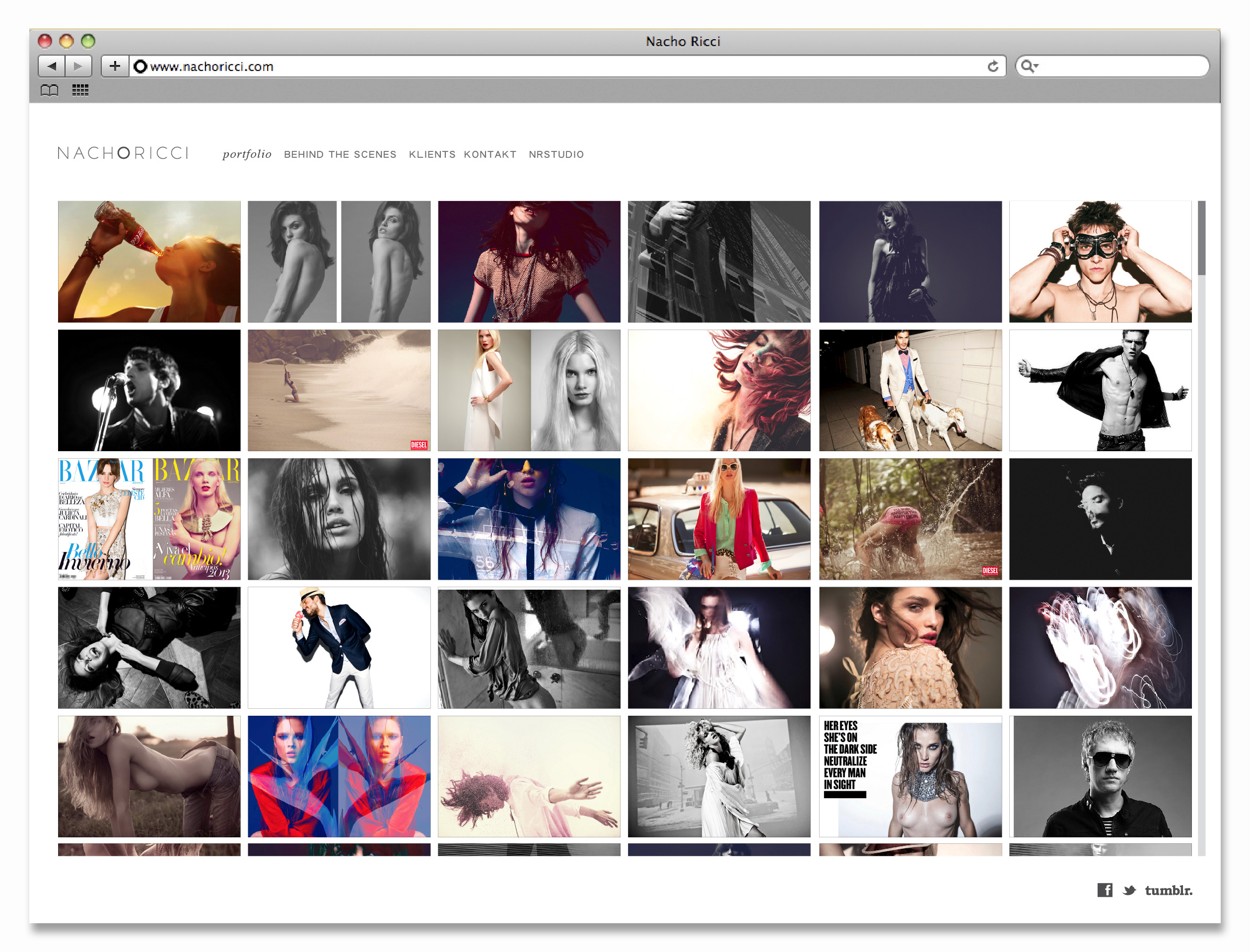Select the KLIENTS menu item
Image resolution: width=1250 pixels, height=952 pixels.
point(432,154)
